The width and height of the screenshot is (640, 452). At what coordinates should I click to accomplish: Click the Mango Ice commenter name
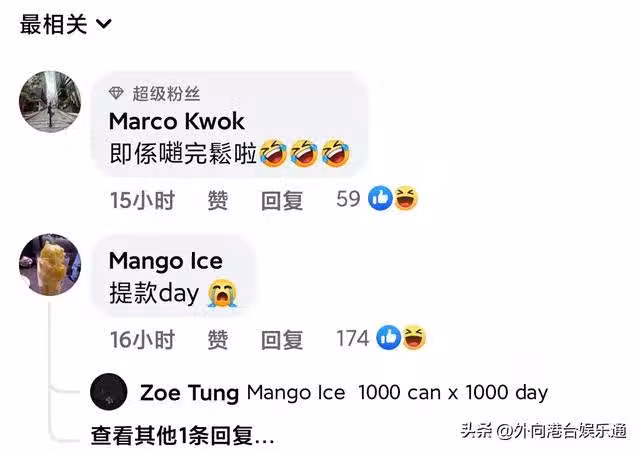click(x=166, y=261)
